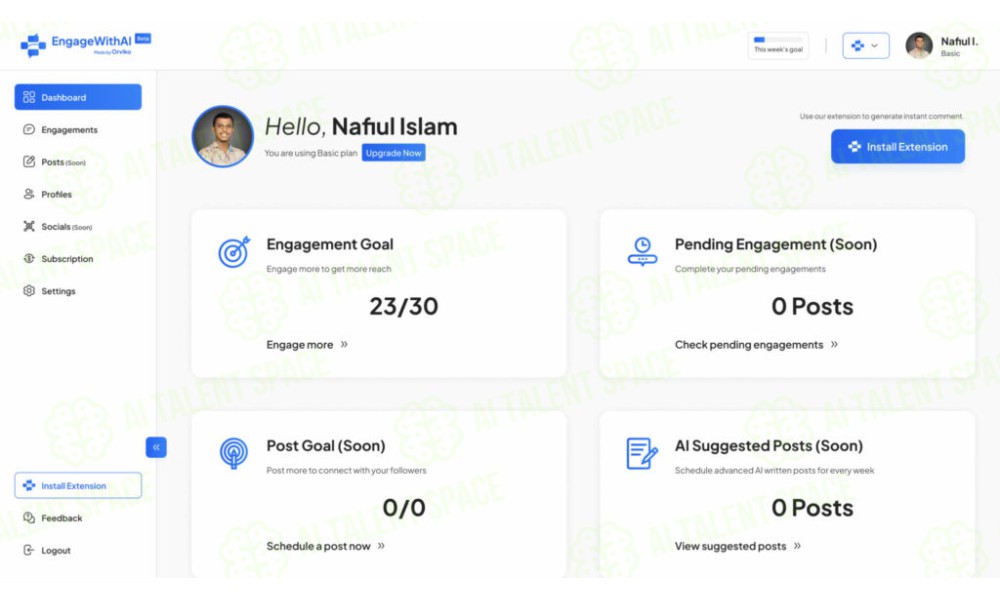Collapse the sidebar with double-chevron button
The image size is (1000, 600).
[x=156, y=447]
